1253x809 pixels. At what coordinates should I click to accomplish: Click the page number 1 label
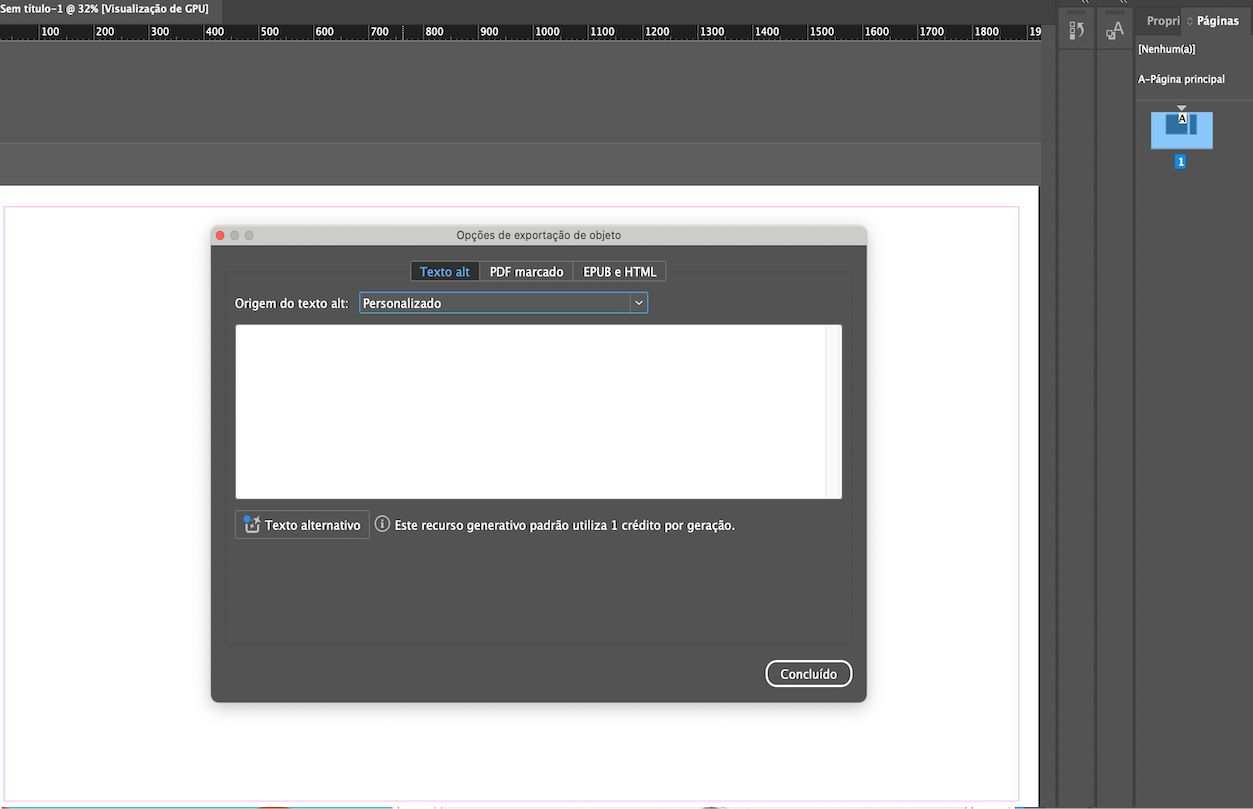click(1180, 162)
